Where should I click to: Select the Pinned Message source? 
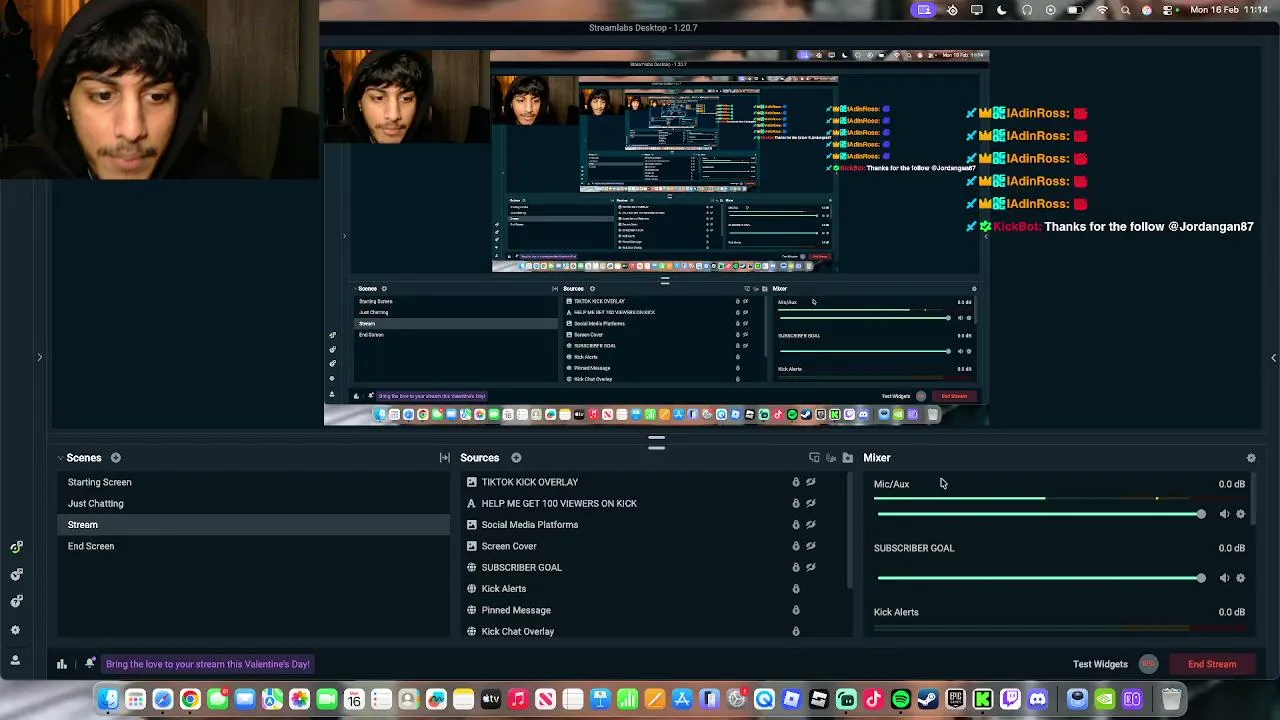coord(516,610)
